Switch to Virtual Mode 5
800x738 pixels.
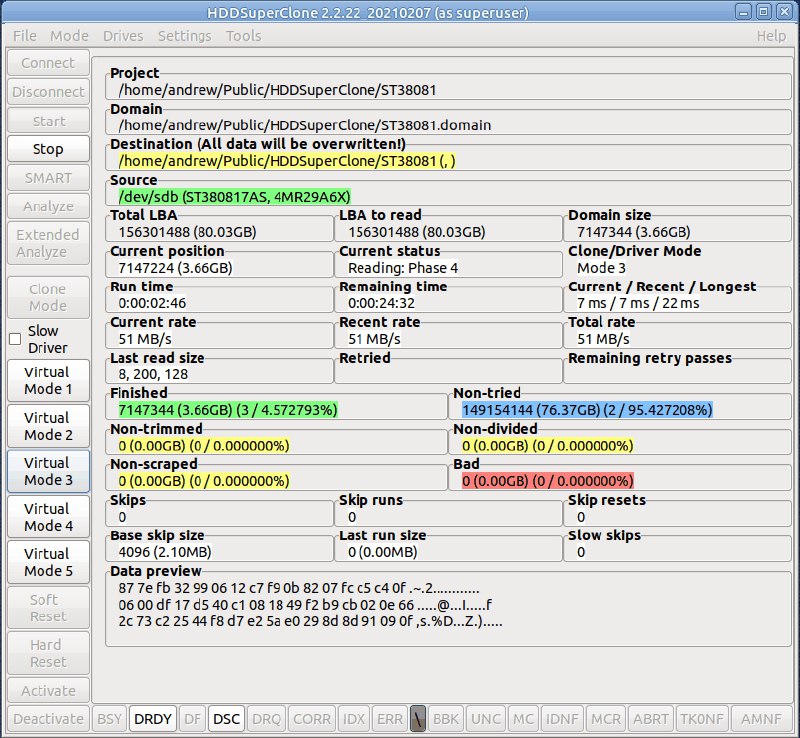[48, 562]
